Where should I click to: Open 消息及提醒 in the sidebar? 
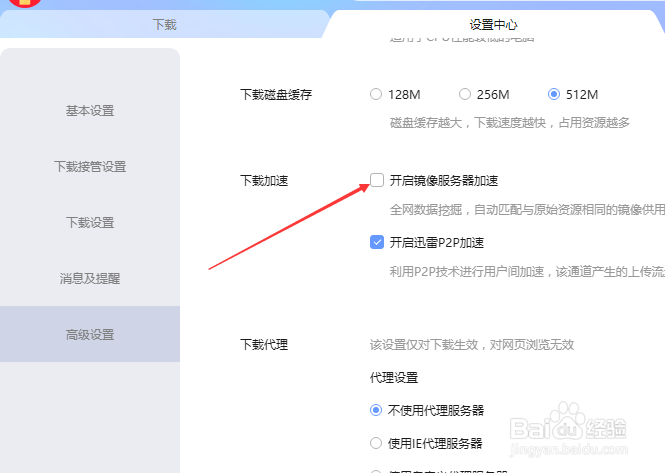point(90,279)
